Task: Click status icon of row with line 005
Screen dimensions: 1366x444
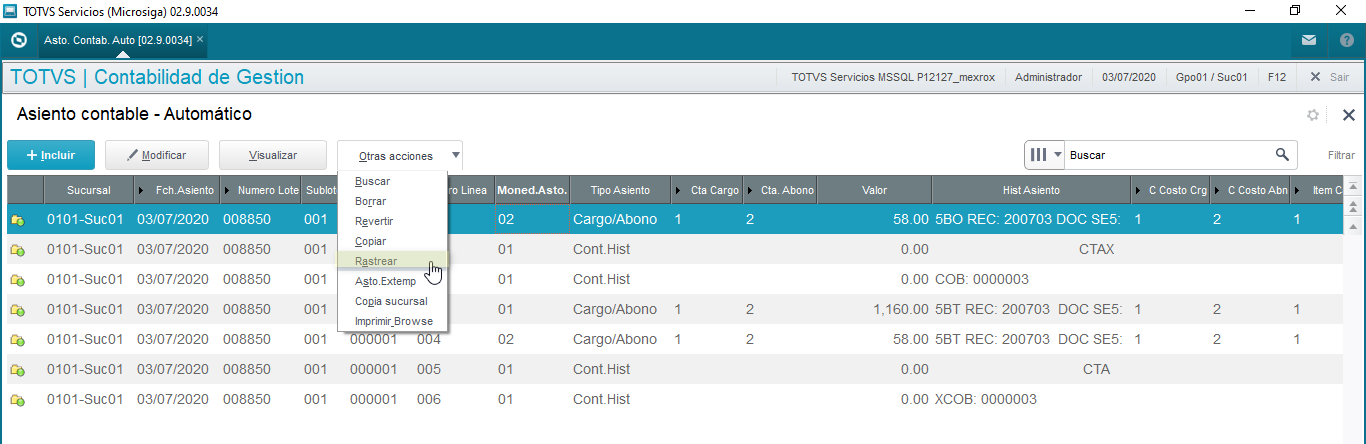Action: point(18,370)
